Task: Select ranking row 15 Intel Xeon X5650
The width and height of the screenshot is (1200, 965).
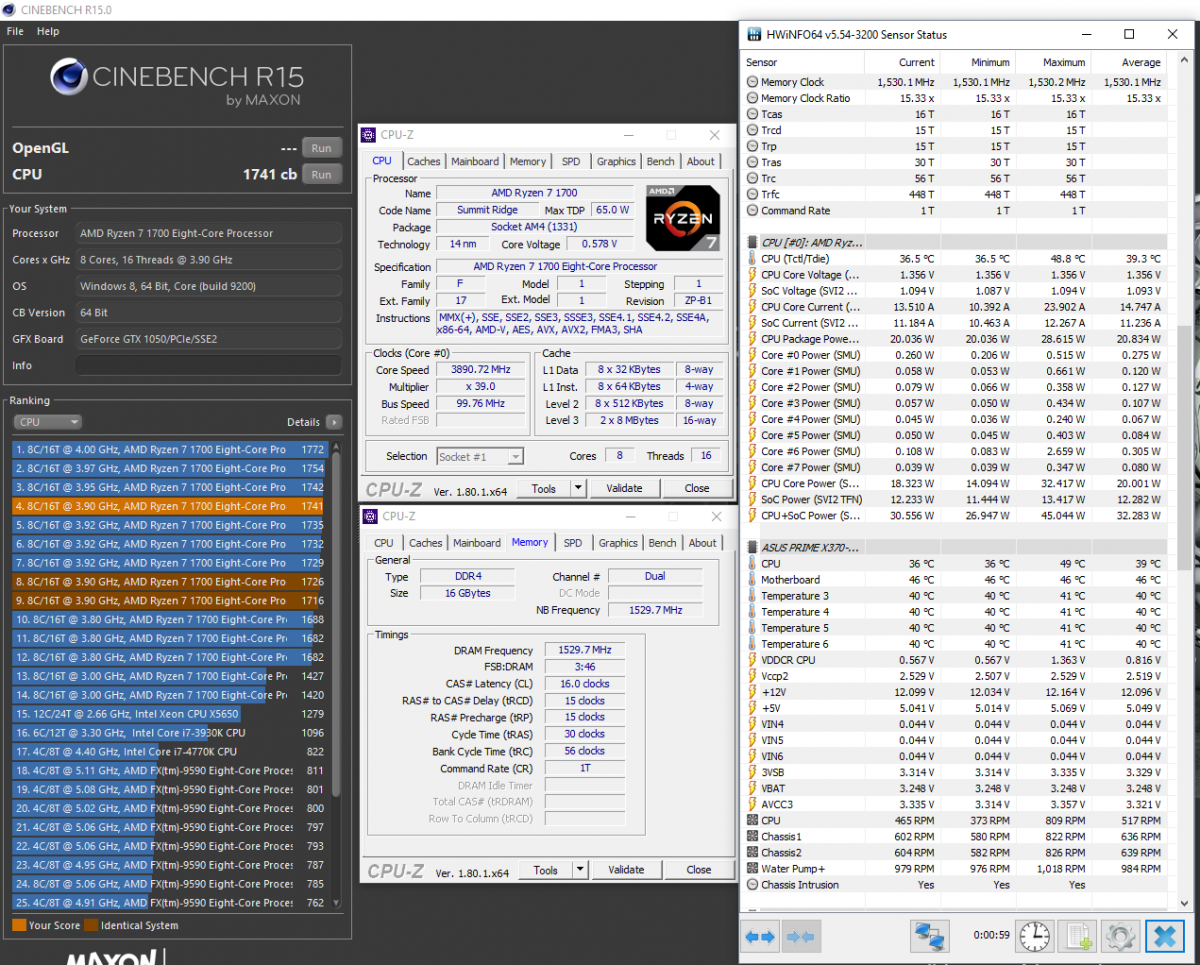Action: [170, 714]
